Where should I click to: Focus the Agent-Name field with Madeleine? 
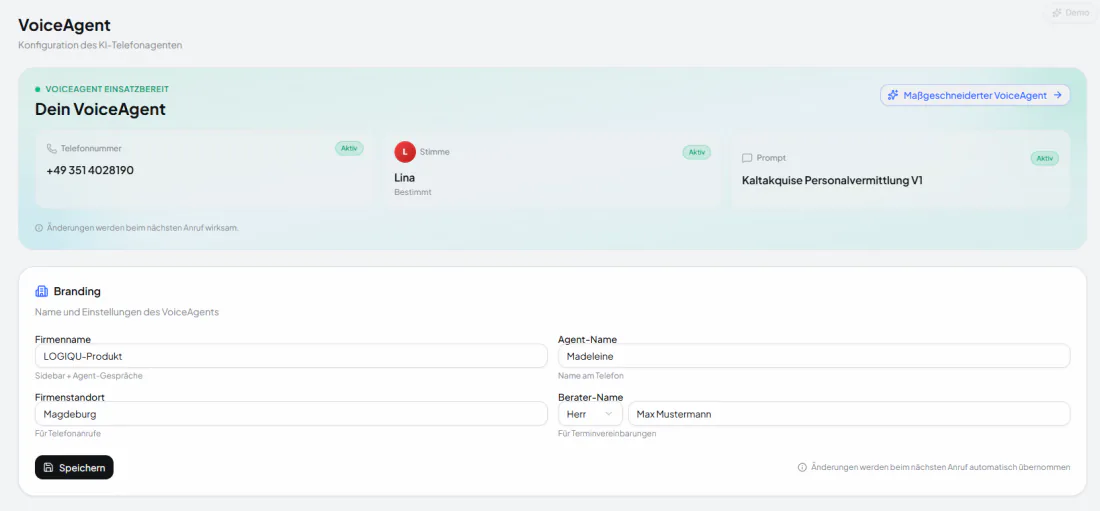click(x=814, y=356)
